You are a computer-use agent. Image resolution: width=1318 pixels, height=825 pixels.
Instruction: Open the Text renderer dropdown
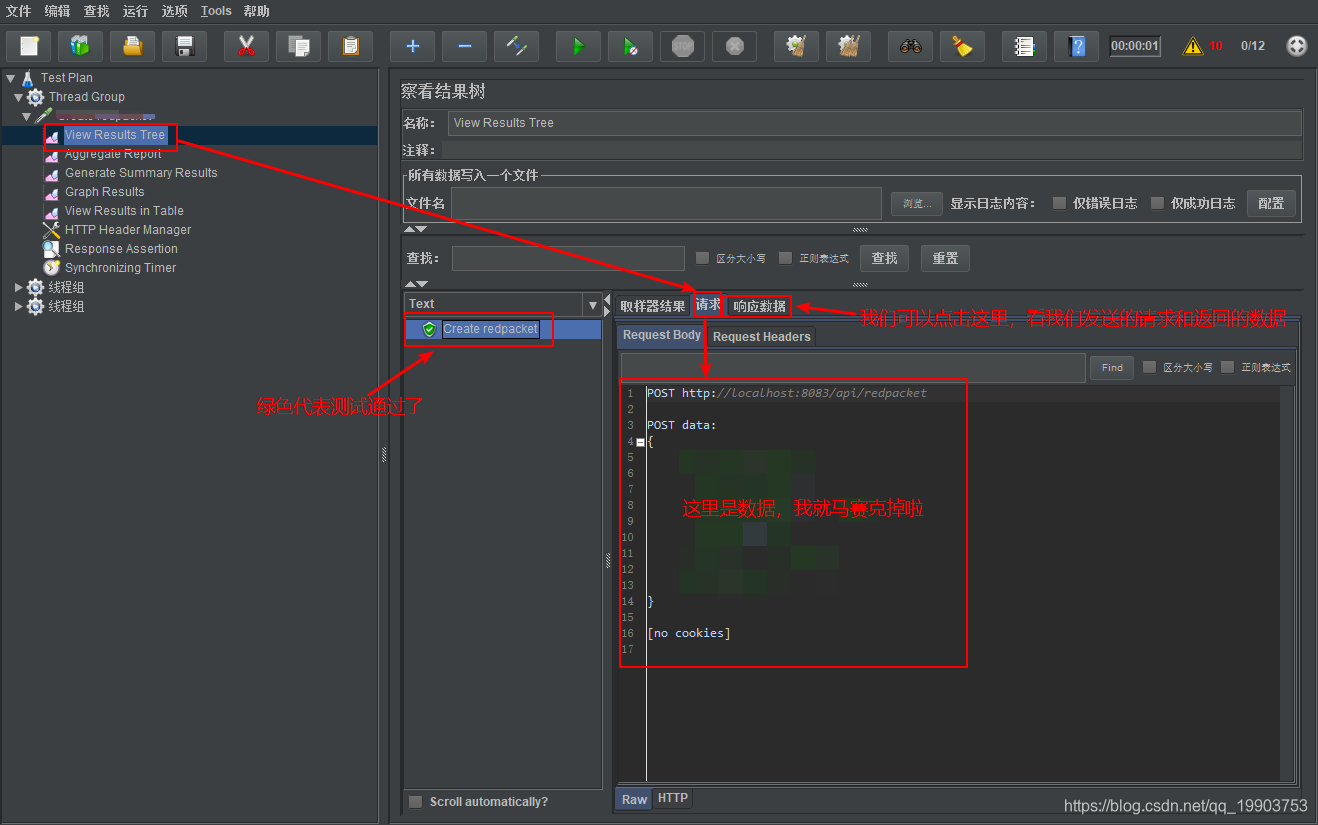coord(592,304)
